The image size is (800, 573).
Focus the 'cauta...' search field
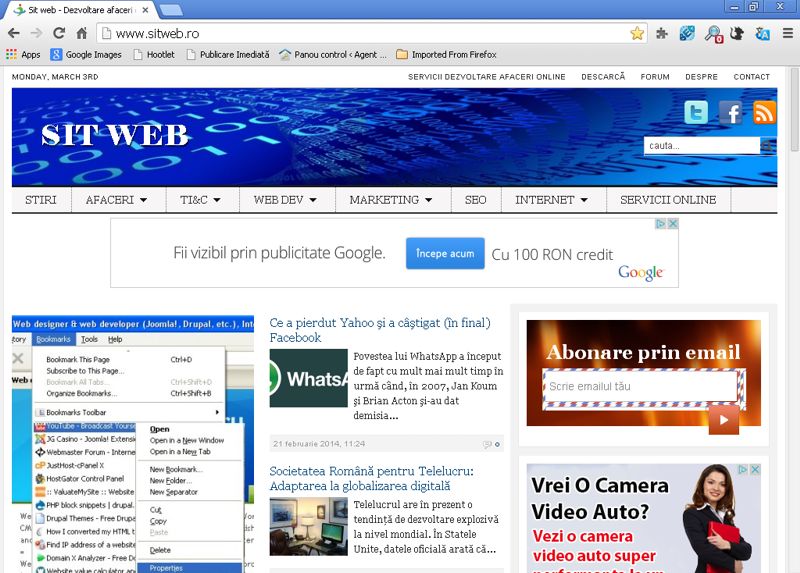click(x=702, y=145)
